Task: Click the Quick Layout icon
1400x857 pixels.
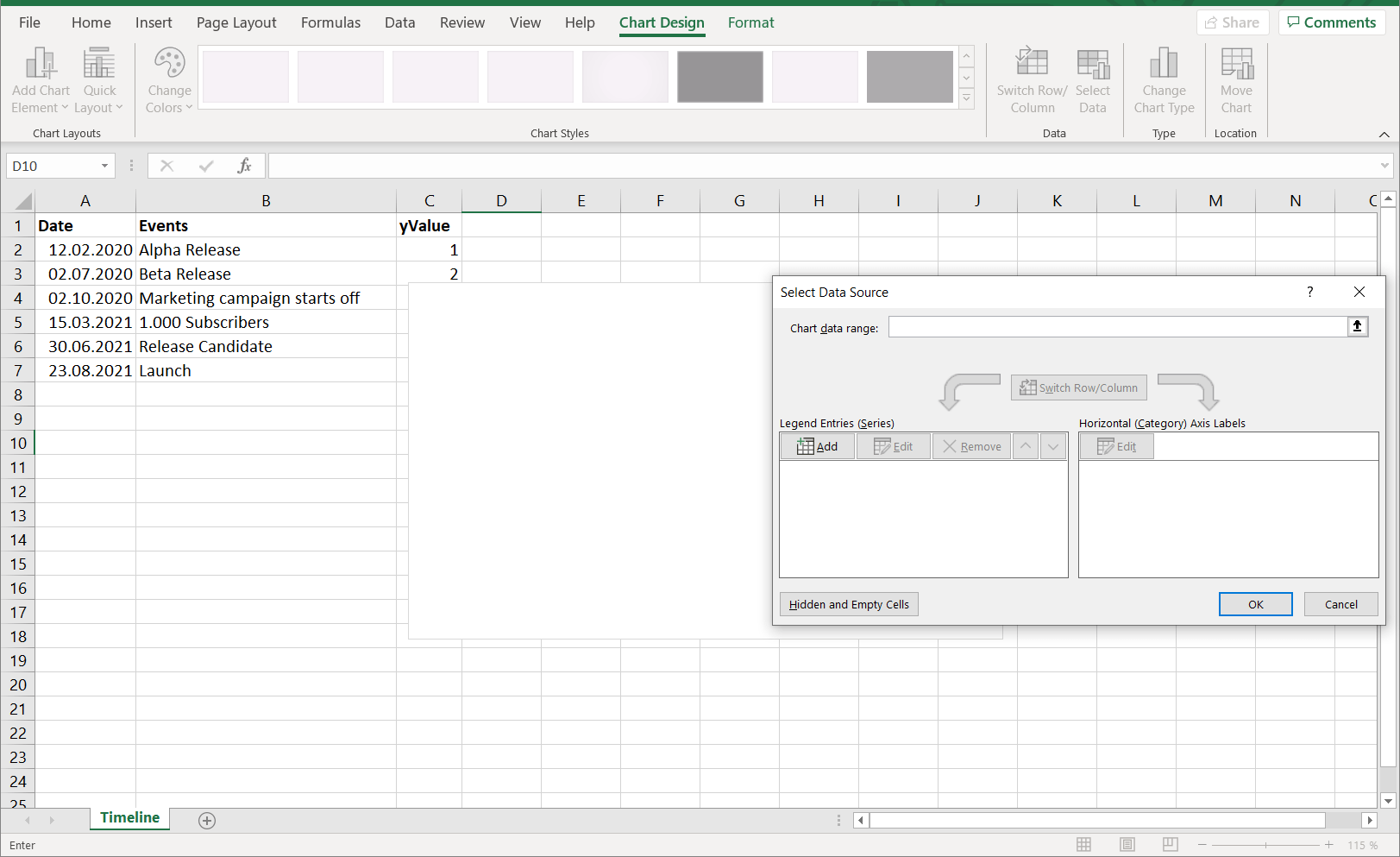Action: click(x=99, y=79)
